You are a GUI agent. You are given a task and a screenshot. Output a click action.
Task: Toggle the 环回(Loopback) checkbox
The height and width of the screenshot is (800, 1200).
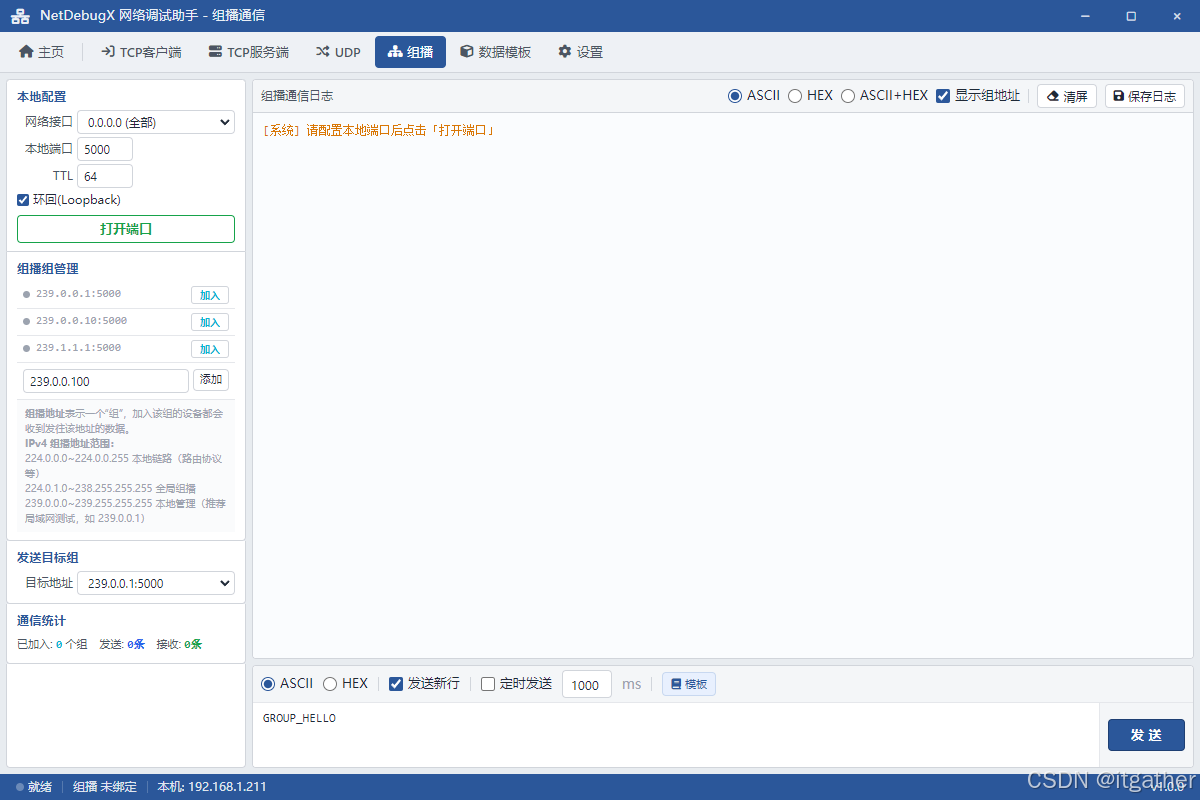[23, 200]
